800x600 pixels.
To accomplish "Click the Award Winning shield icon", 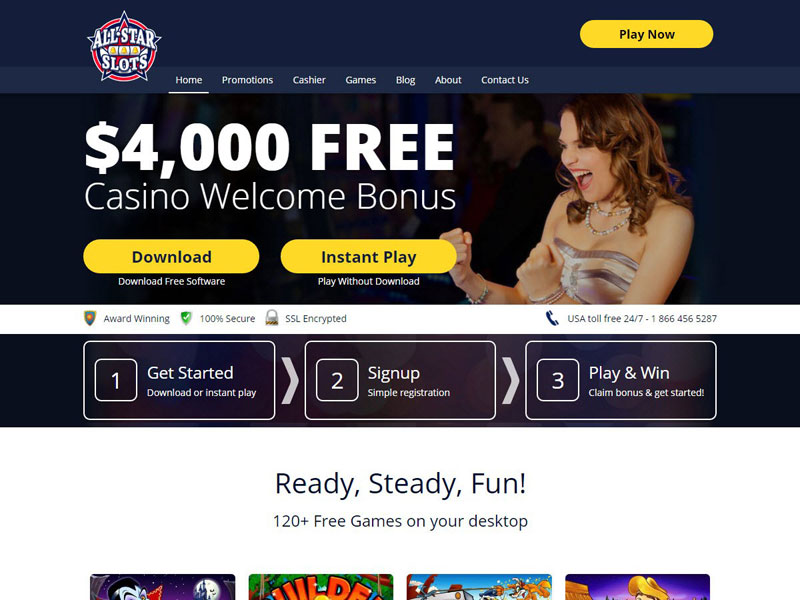I will [90, 318].
